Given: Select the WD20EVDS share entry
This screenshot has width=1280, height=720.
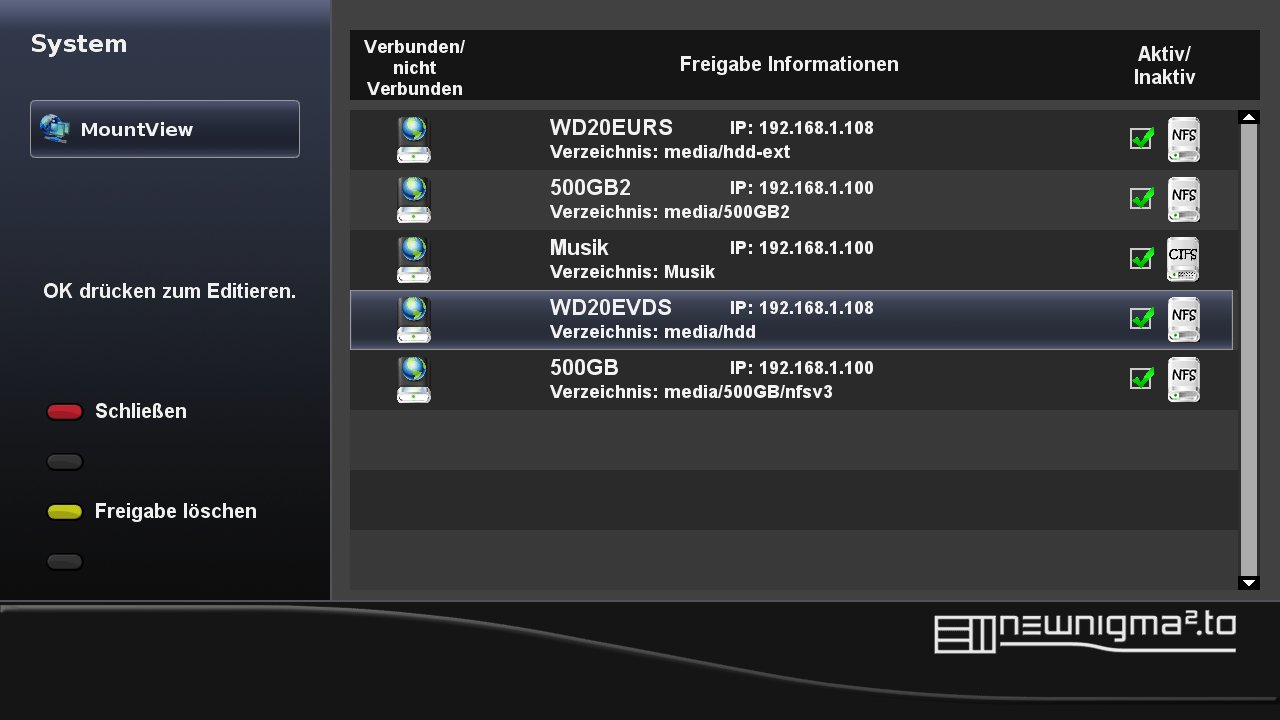Looking at the screenshot, I should pyautogui.click(x=610, y=308).
